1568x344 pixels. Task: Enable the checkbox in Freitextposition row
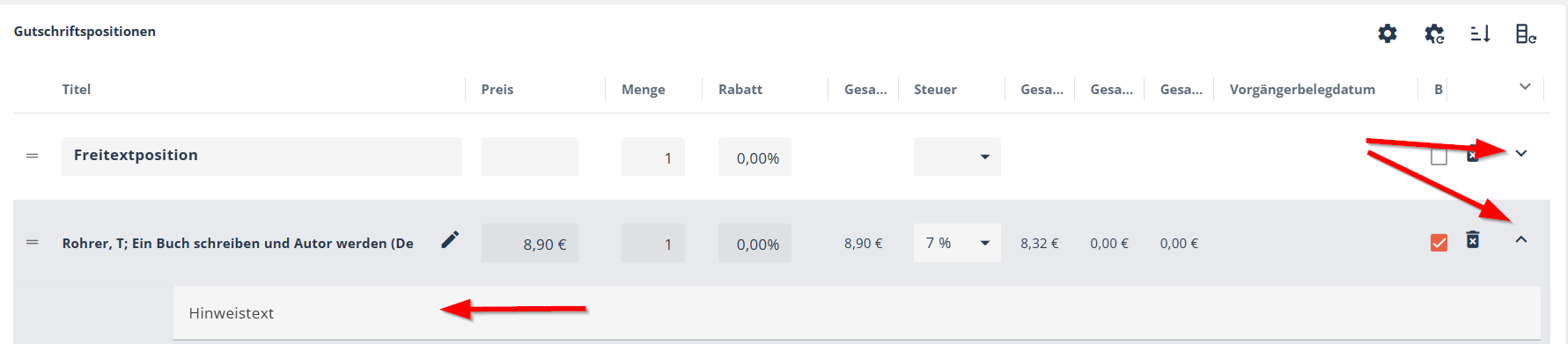tap(1439, 157)
